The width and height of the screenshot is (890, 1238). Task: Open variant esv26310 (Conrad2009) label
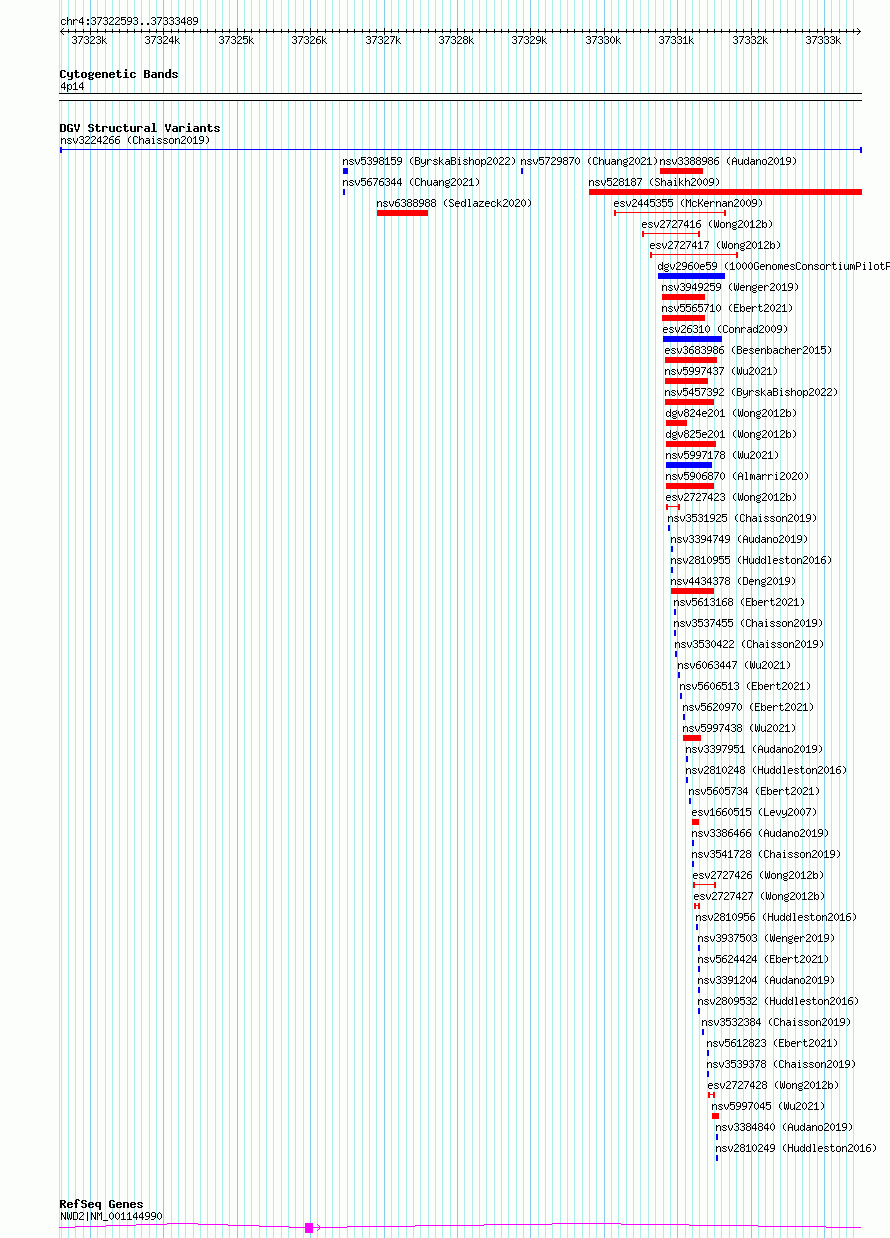725,329
